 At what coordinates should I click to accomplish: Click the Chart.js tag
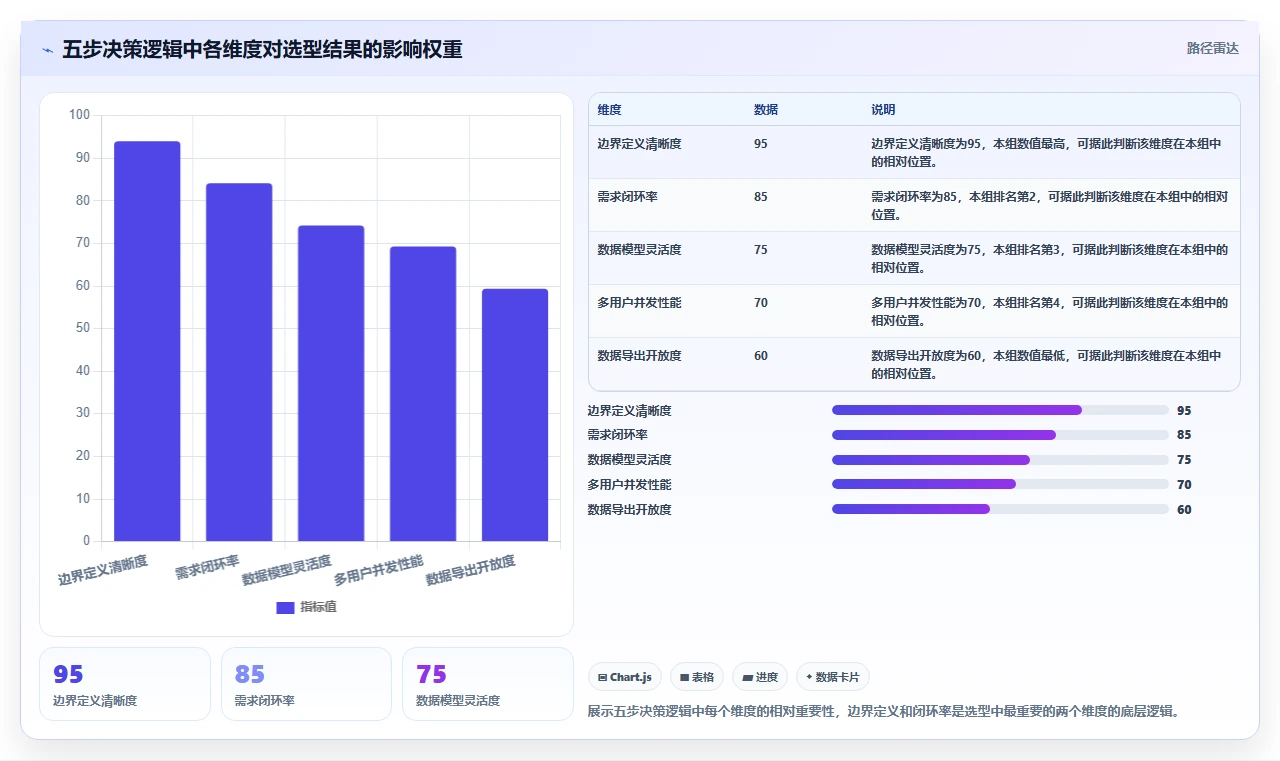[x=625, y=677]
